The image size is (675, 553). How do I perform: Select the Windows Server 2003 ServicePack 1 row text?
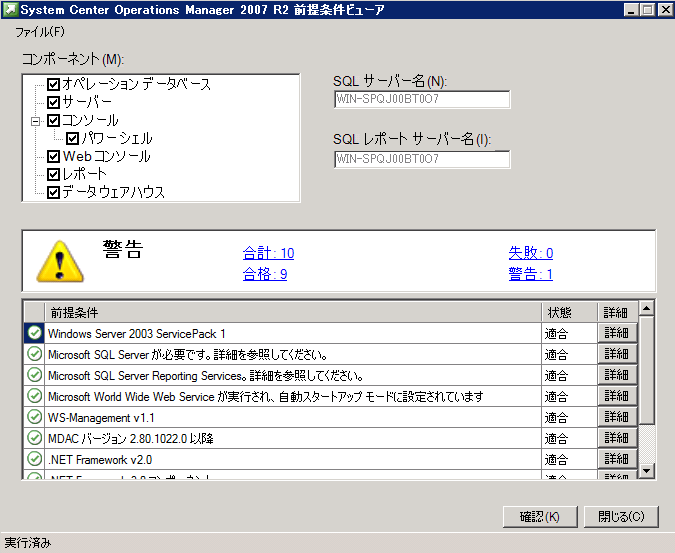(x=136, y=334)
